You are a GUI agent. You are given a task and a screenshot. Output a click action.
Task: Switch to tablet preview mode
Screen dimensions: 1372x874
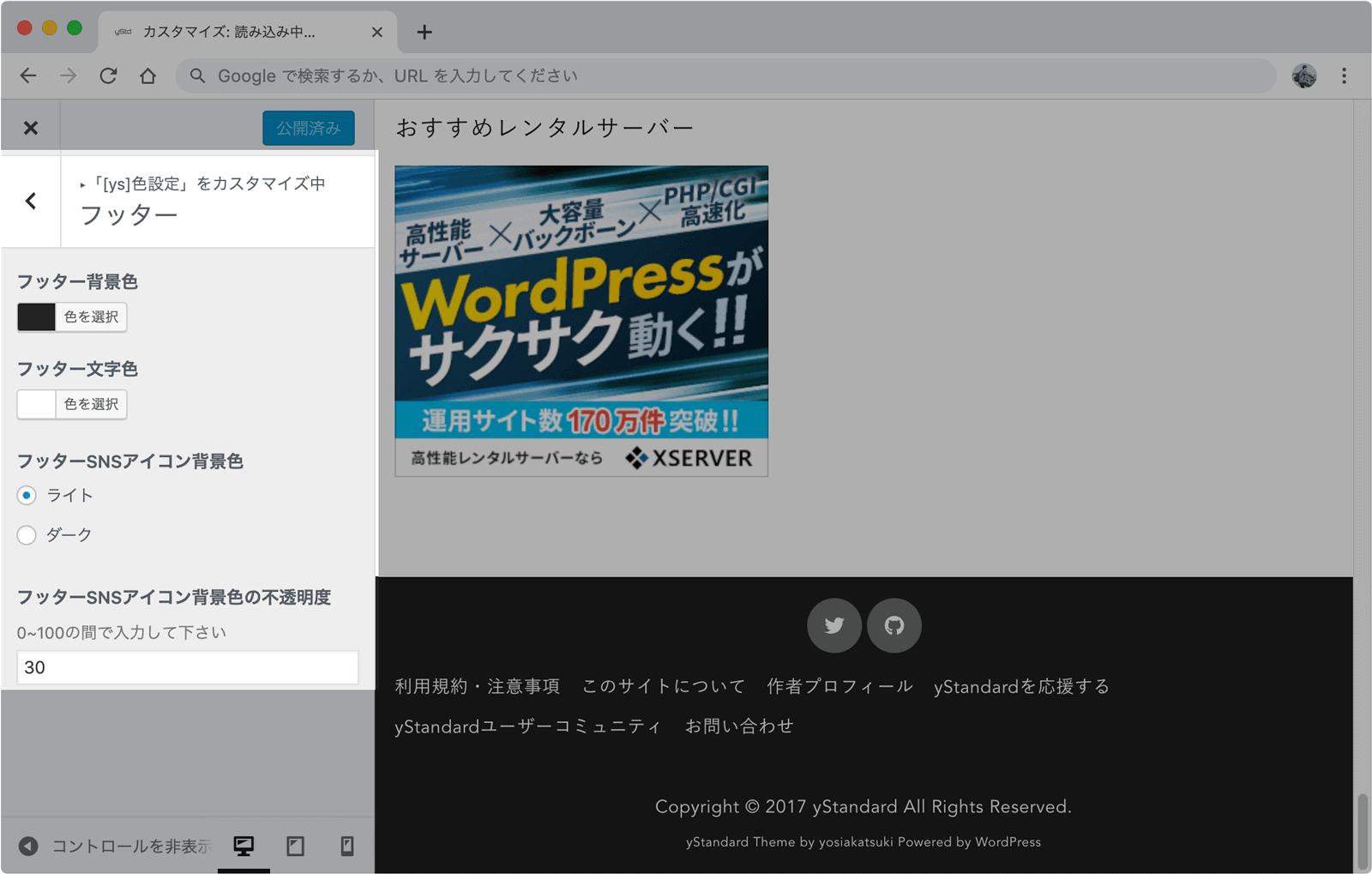click(x=296, y=847)
